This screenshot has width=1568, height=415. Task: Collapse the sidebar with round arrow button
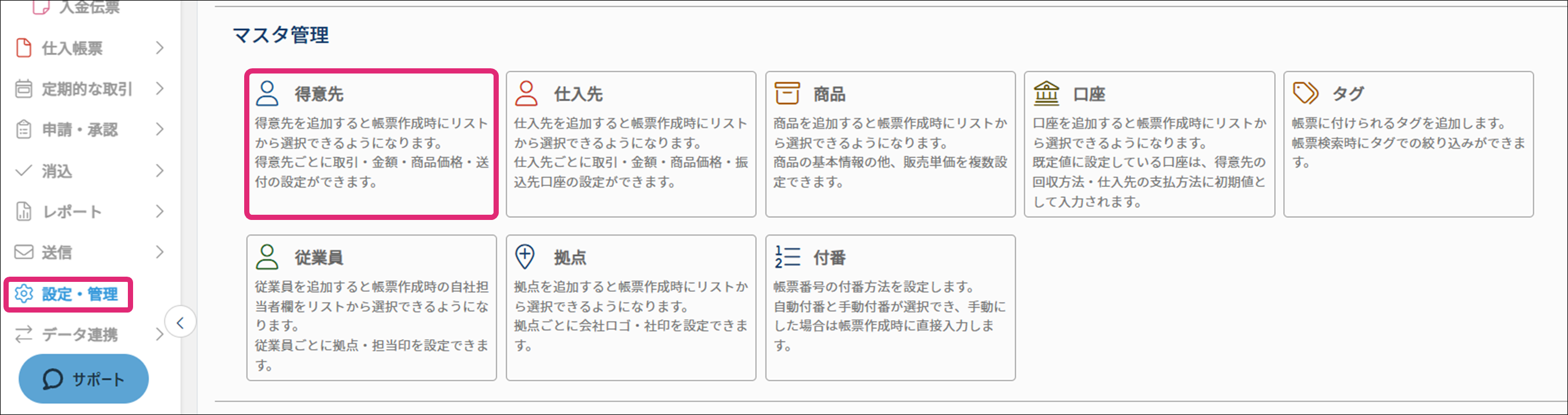(x=180, y=322)
